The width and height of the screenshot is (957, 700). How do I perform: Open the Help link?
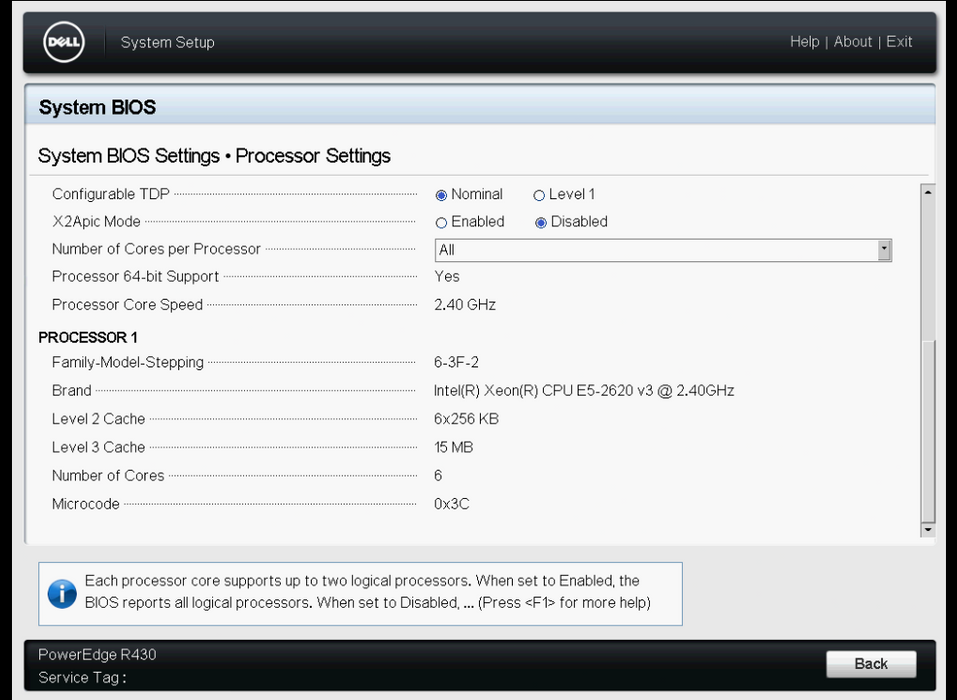(x=804, y=41)
